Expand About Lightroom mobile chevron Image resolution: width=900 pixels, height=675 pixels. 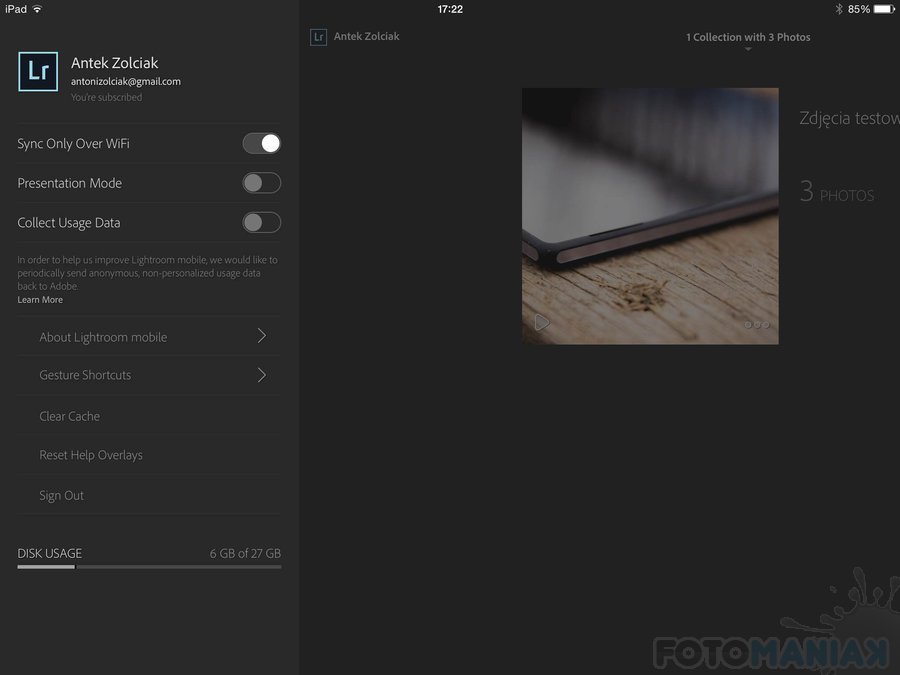point(262,336)
